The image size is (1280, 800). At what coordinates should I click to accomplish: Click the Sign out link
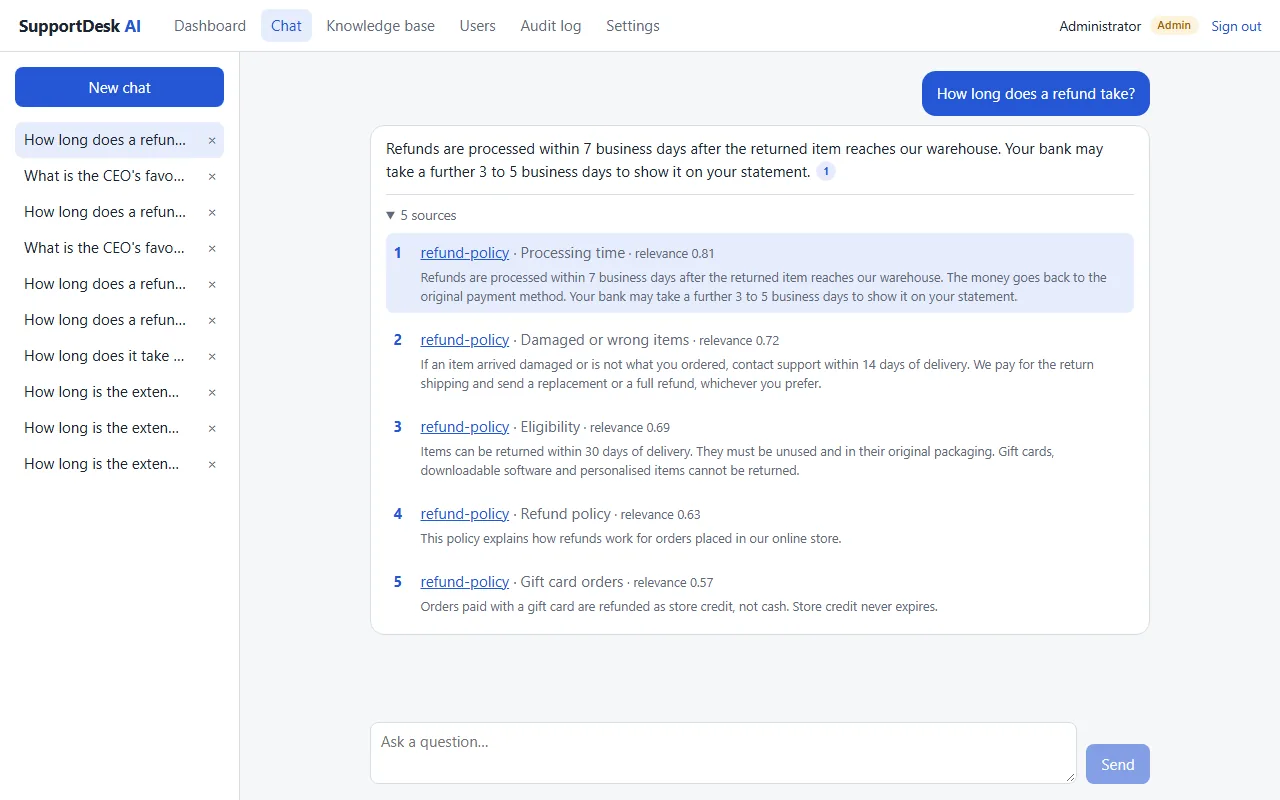click(1236, 26)
